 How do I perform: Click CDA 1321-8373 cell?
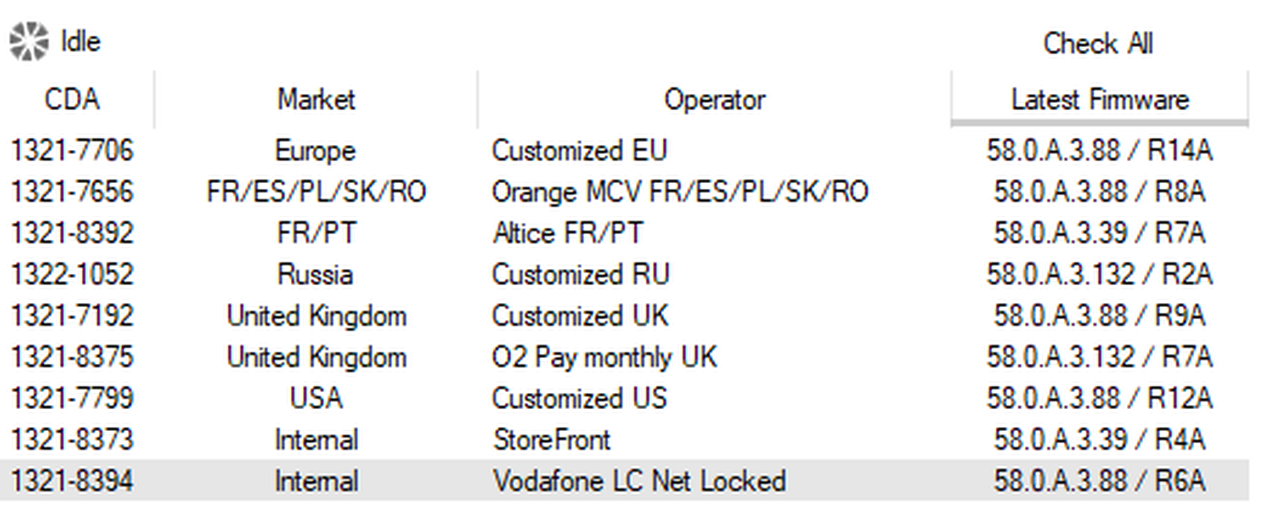click(x=72, y=439)
